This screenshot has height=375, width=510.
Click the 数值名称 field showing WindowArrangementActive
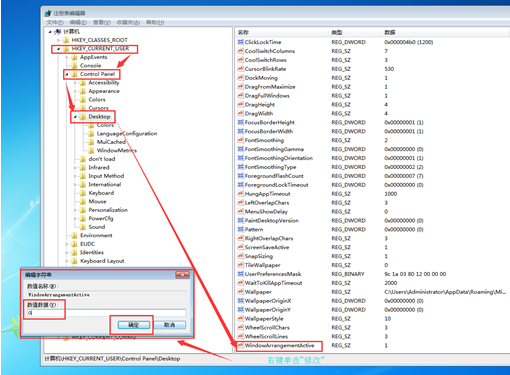106,295
